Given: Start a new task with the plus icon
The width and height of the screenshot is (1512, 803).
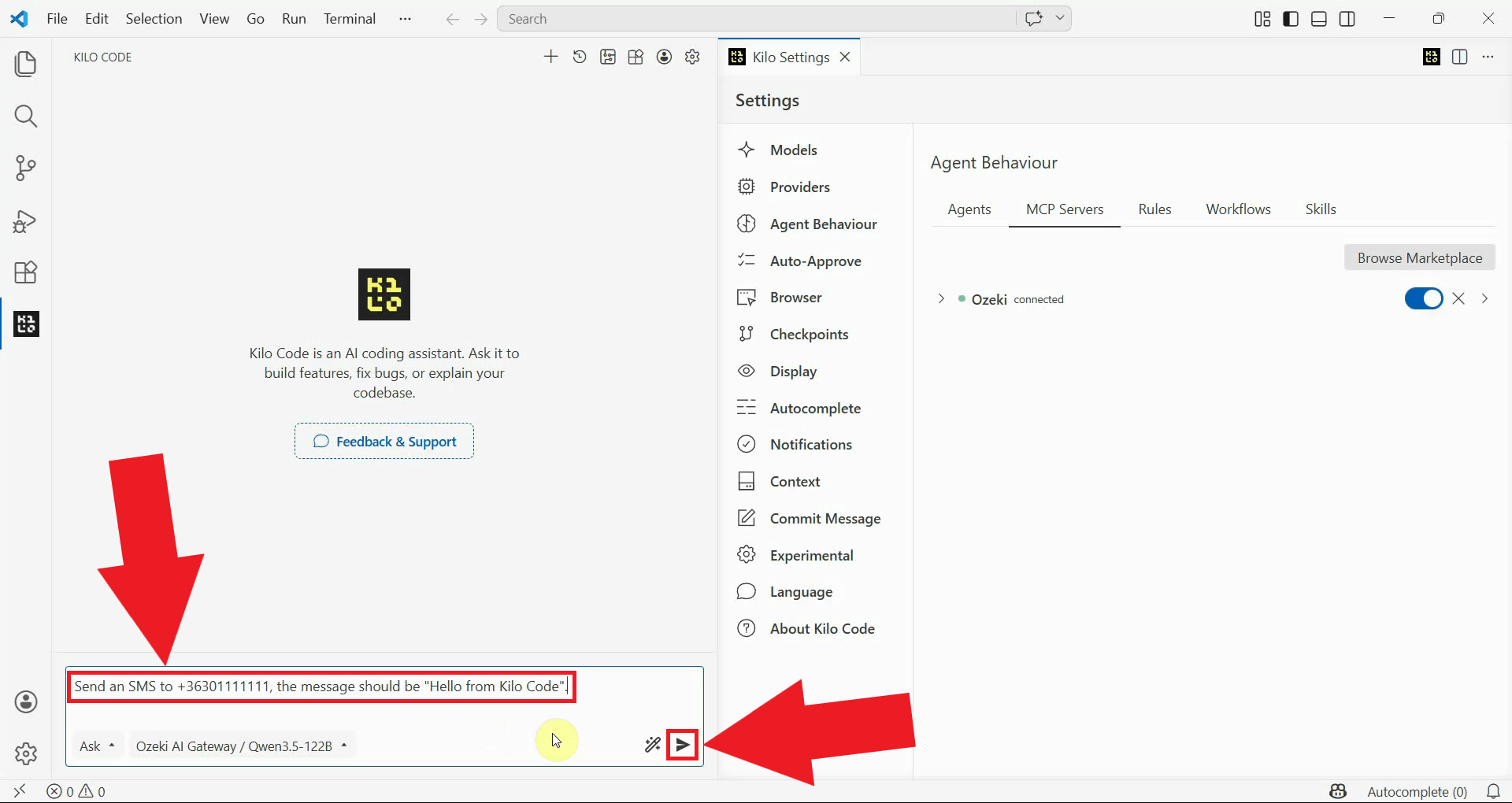Looking at the screenshot, I should 551,57.
